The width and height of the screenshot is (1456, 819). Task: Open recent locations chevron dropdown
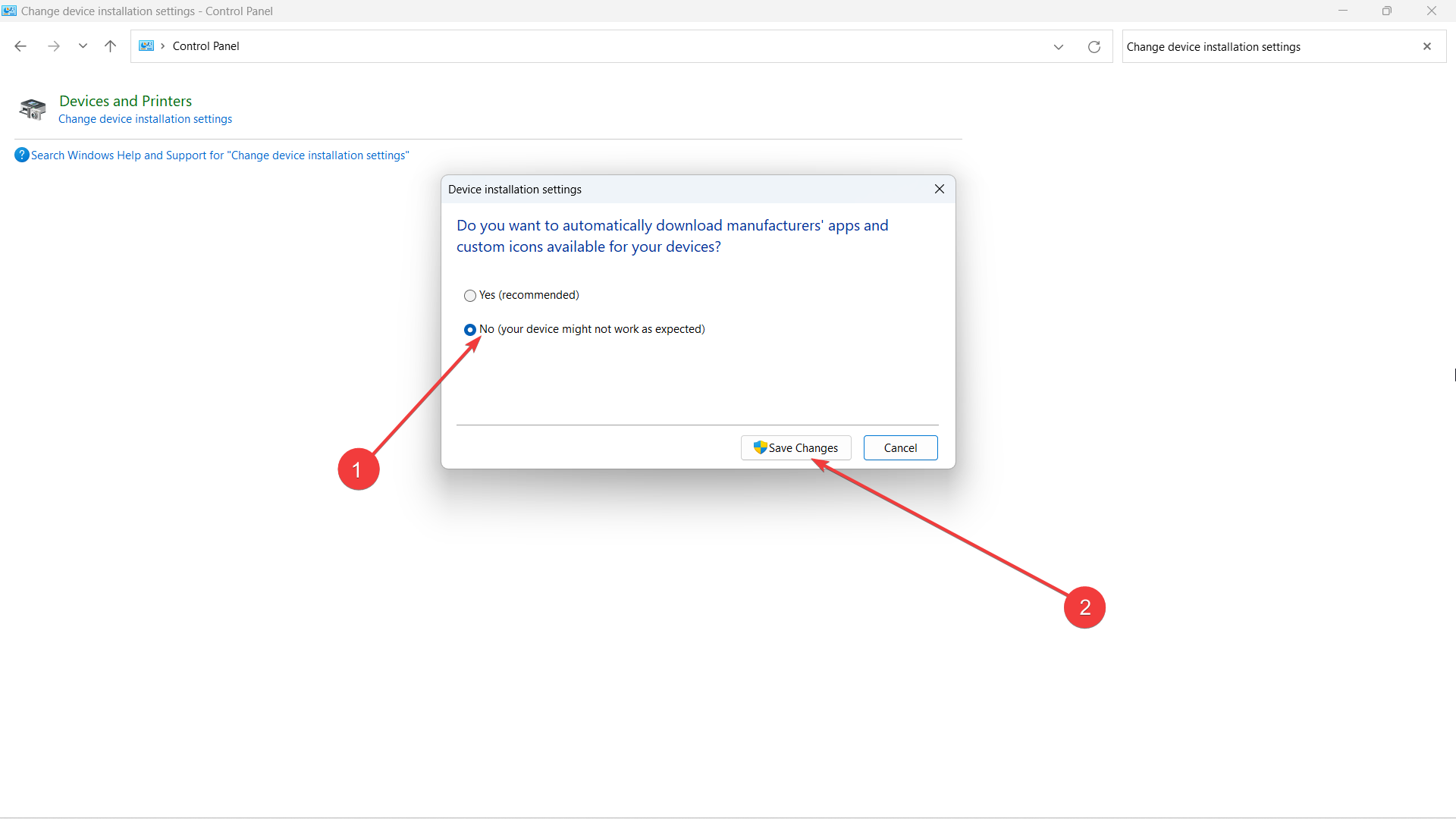[x=83, y=46]
